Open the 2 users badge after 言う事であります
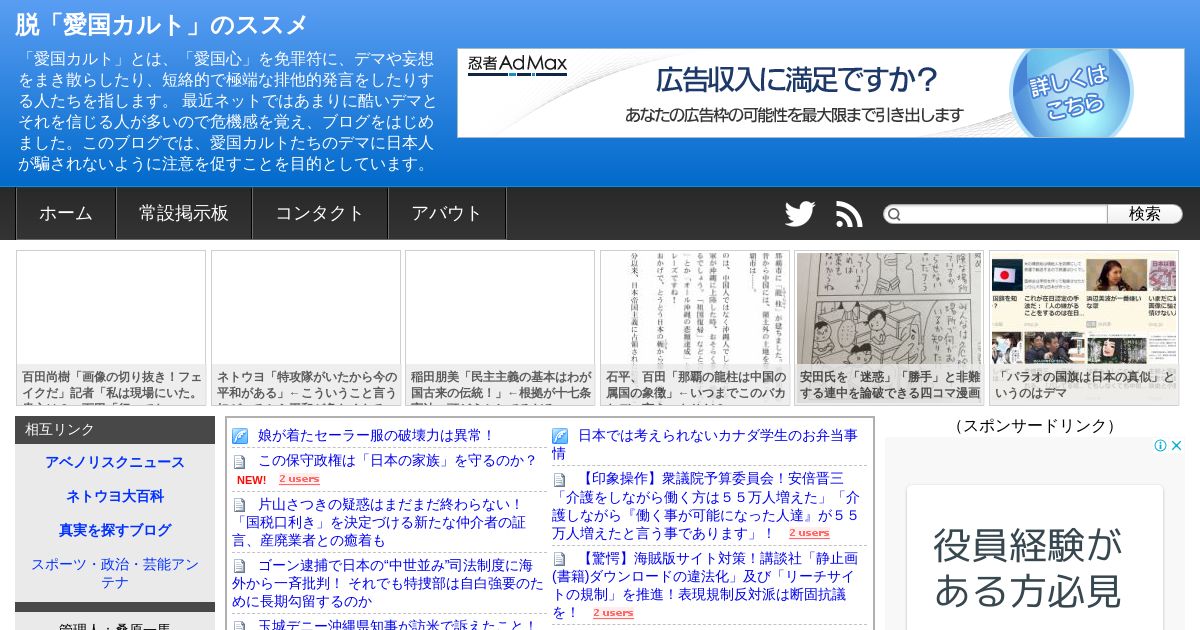The image size is (1200, 630). (809, 534)
